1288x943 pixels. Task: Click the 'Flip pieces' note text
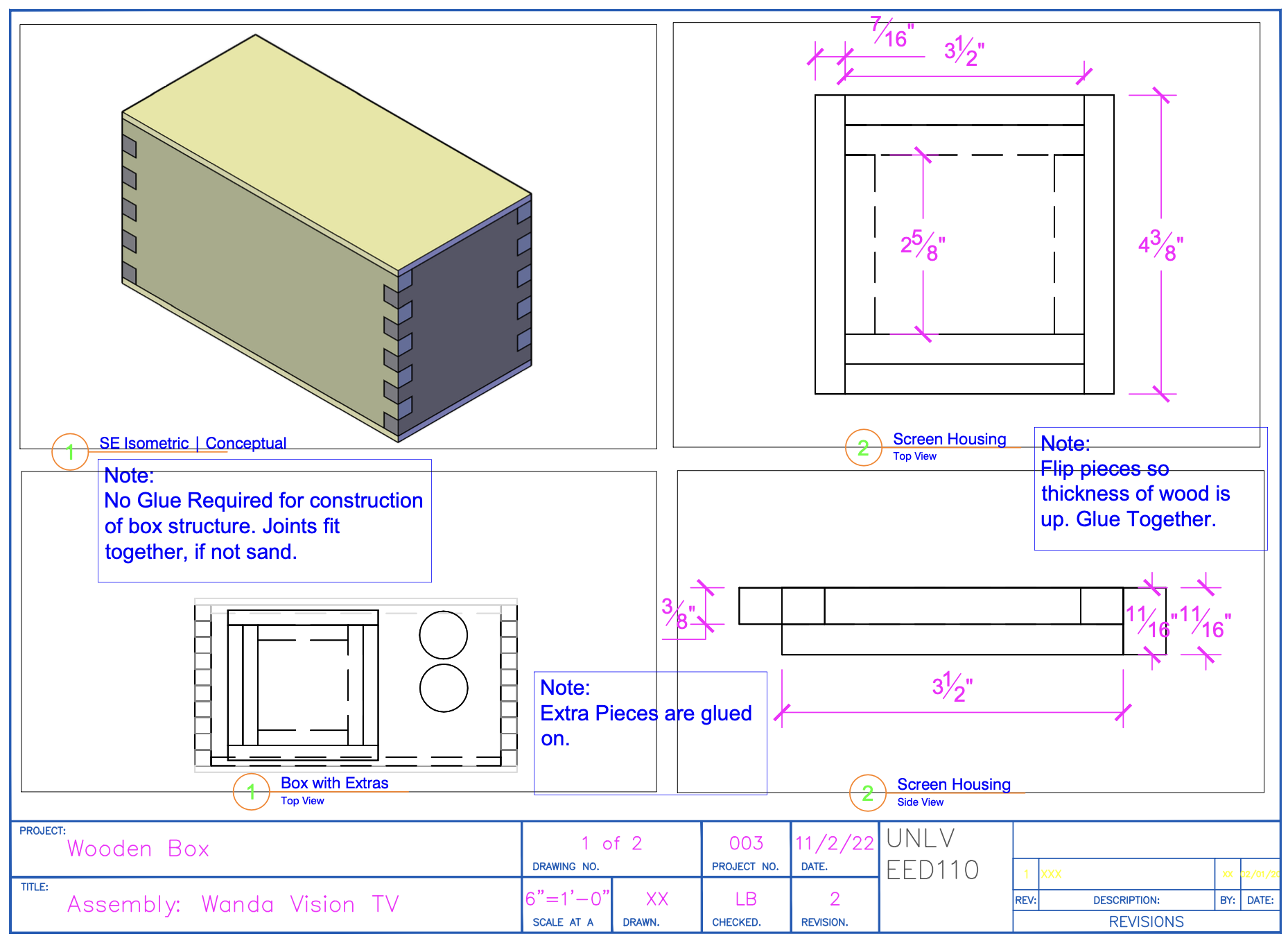(x=1135, y=494)
